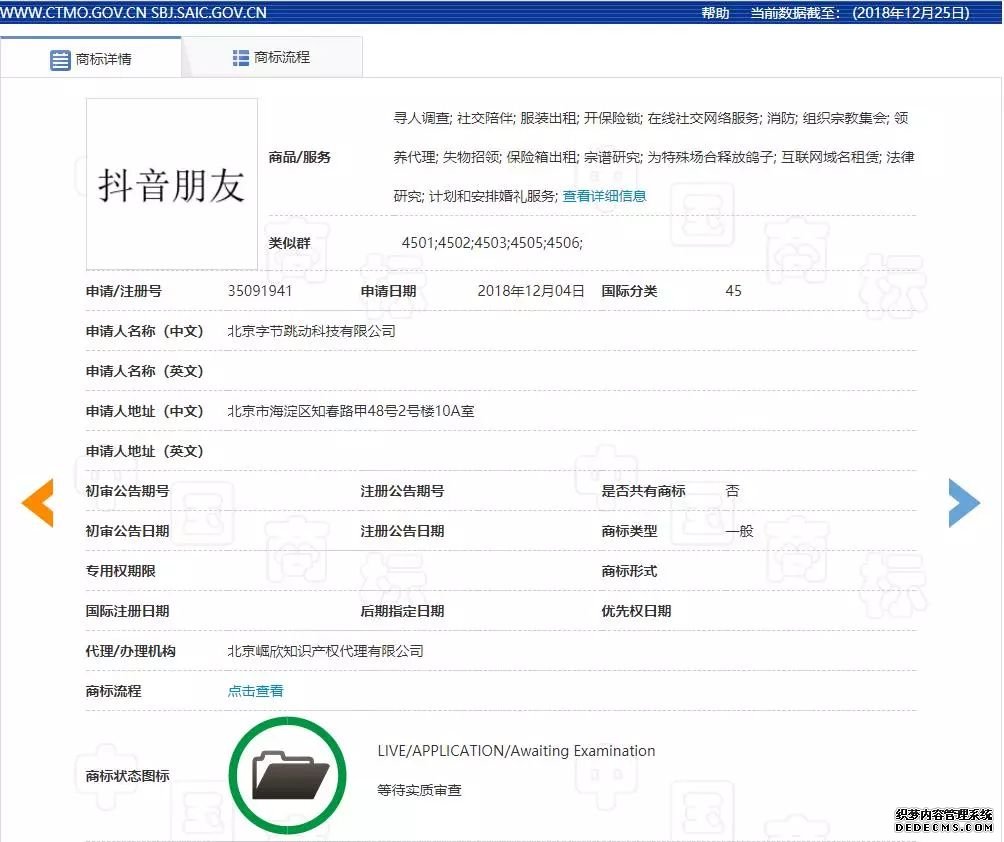Open the 查看详细信息 link
The height and width of the screenshot is (842, 1004).
pyautogui.click(x=604, y=196)
